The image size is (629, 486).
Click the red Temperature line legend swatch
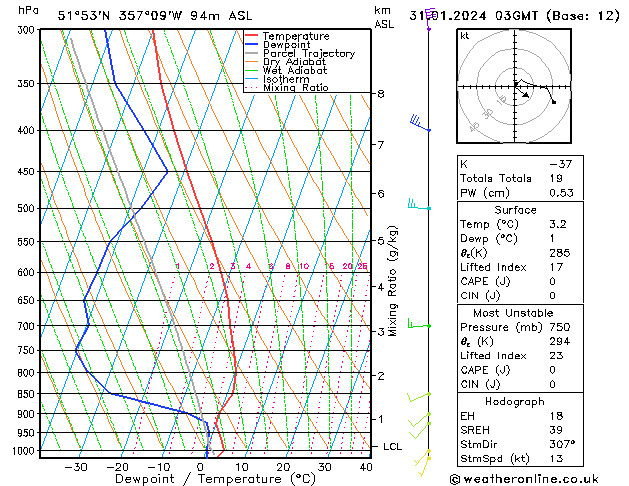pyautogui.click(x=252, y=36)
